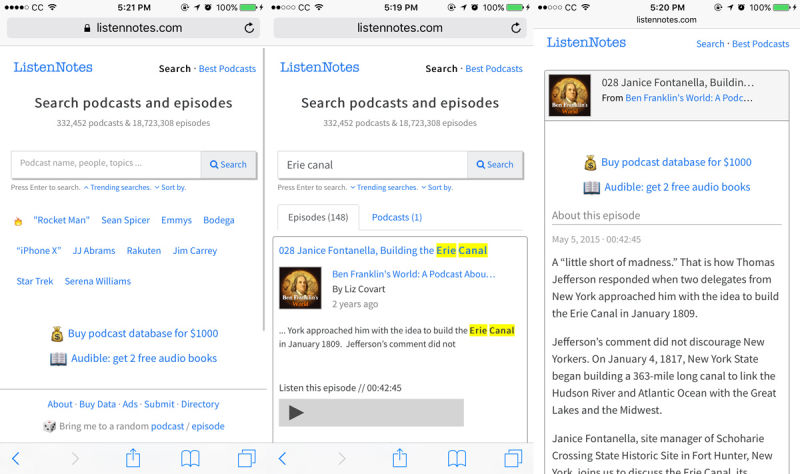Click the dice random icon
Screen dimensions: 800x474
[49, 427]
